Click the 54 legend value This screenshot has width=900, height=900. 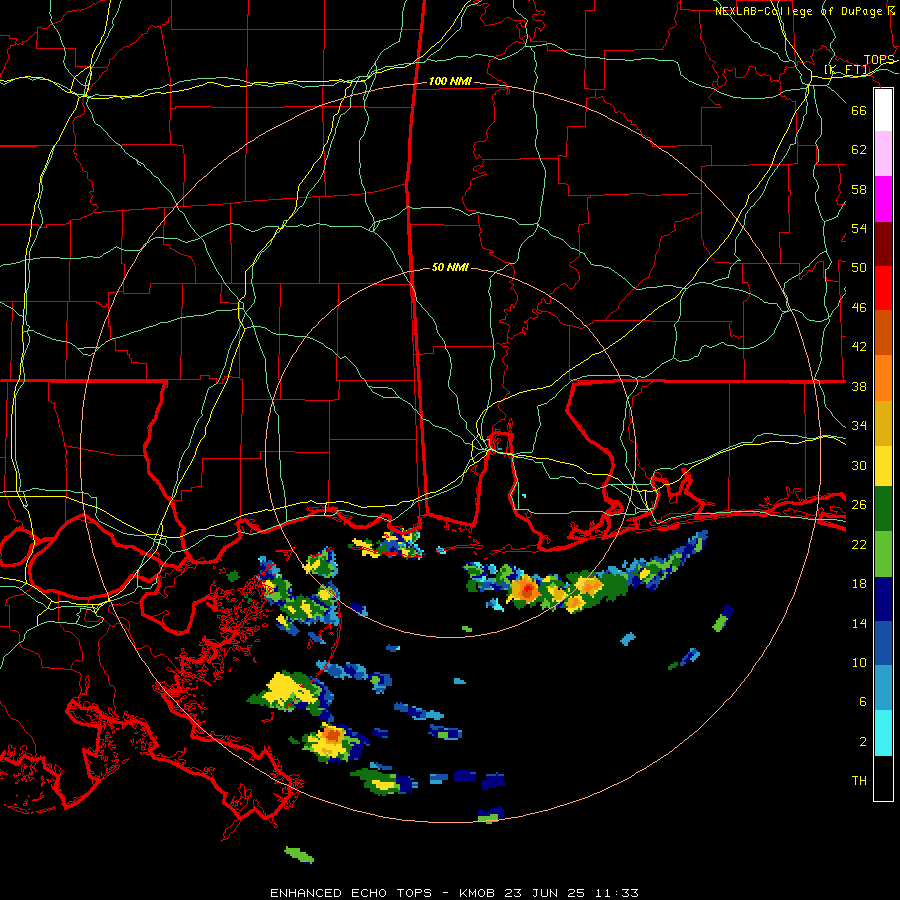pyautogui.click(x=859, y=228)
